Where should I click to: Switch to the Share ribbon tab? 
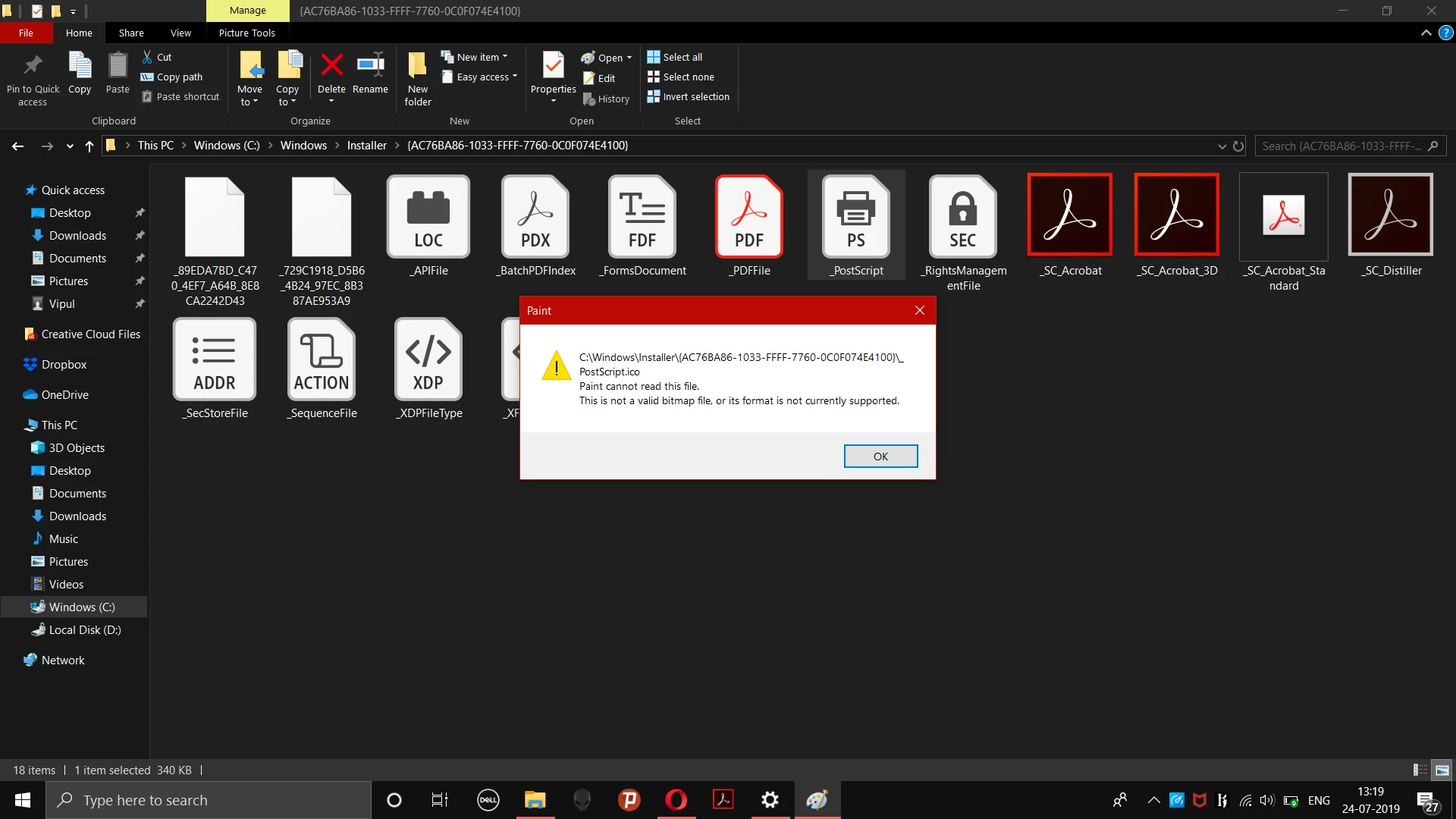[131, 33]
